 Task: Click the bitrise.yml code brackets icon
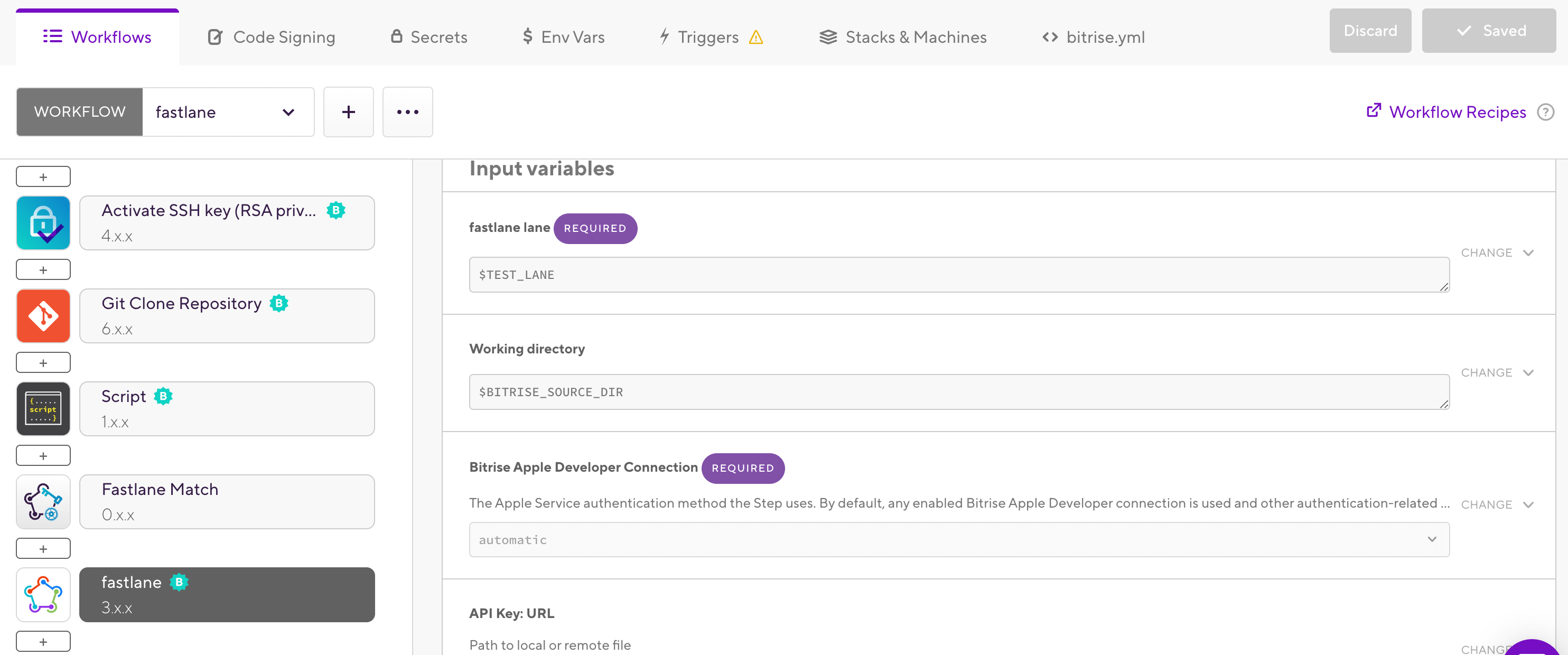pos(1050,37)
